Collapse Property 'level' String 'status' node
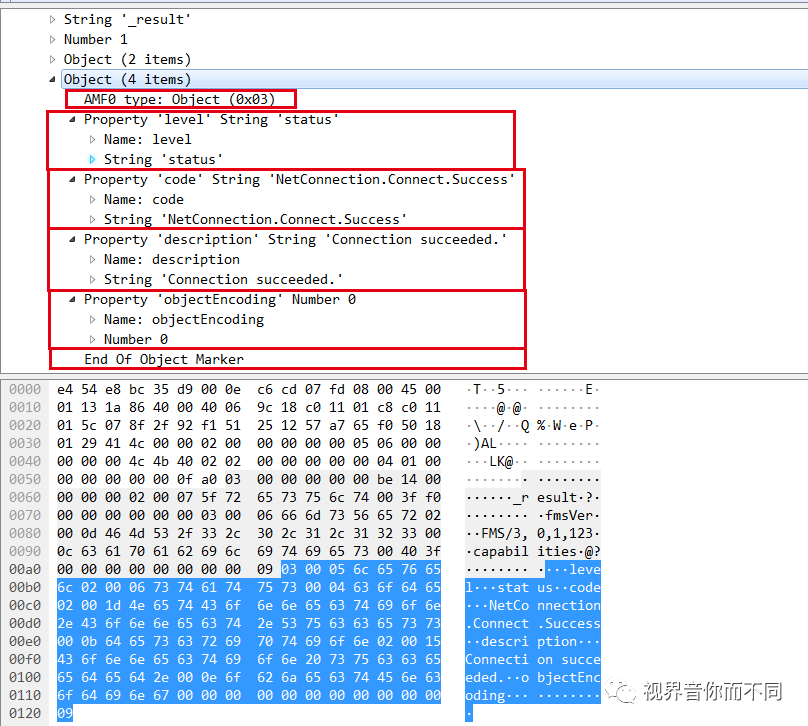The image size is (808, 726). click(x=72, y=120)
